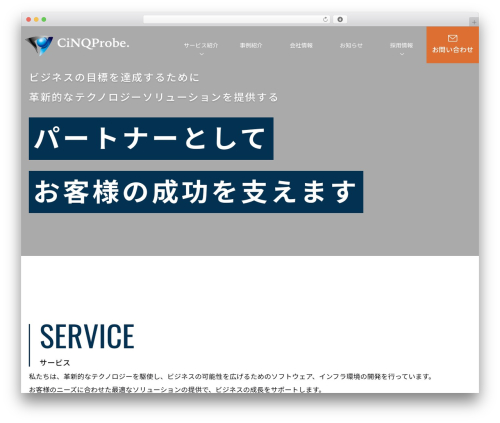Screen dimensions: 500x423
Task: Reload page via browser refresh icon
Action: tap(325, 19)
